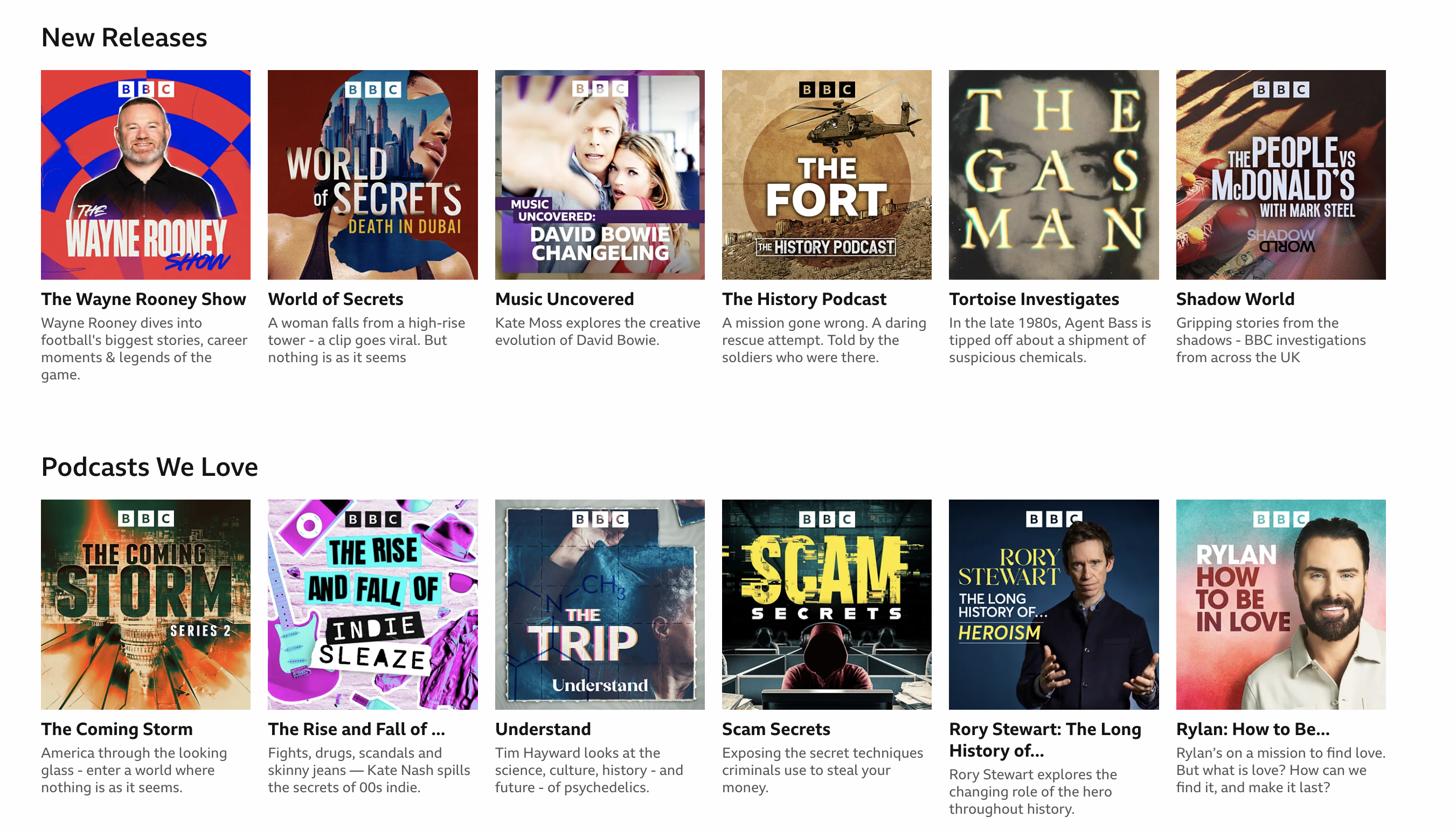1456x831 pixels.
Task: Click World of Secrets Death in Dubai artwork
Action: (x=372, y=175)
